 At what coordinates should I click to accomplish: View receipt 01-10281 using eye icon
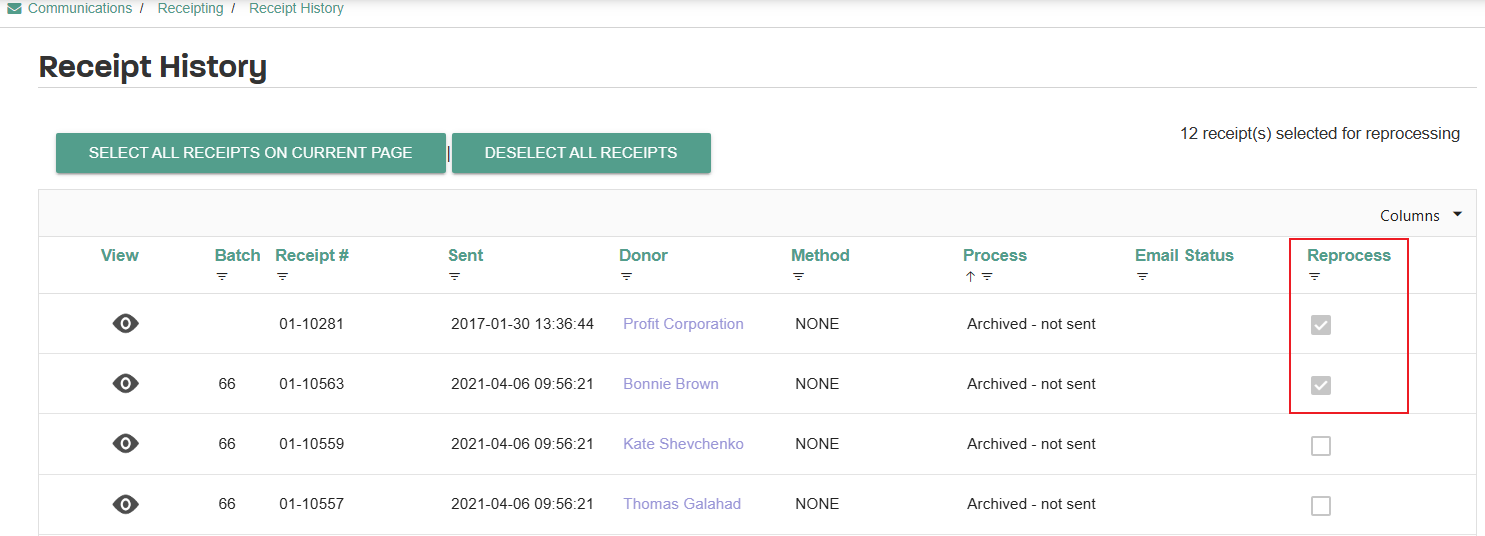coord(125,323)
